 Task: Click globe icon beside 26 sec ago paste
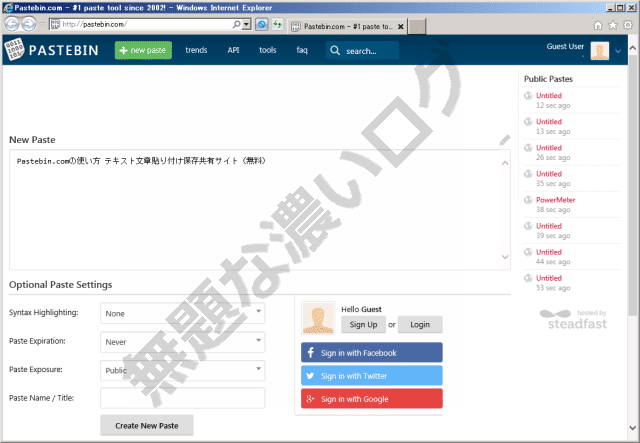[x=528, y=148]
